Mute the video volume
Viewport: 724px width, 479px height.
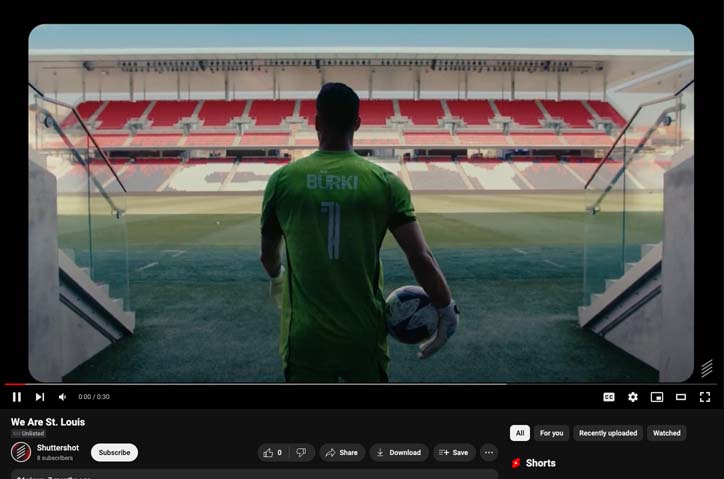pos(63,397)
